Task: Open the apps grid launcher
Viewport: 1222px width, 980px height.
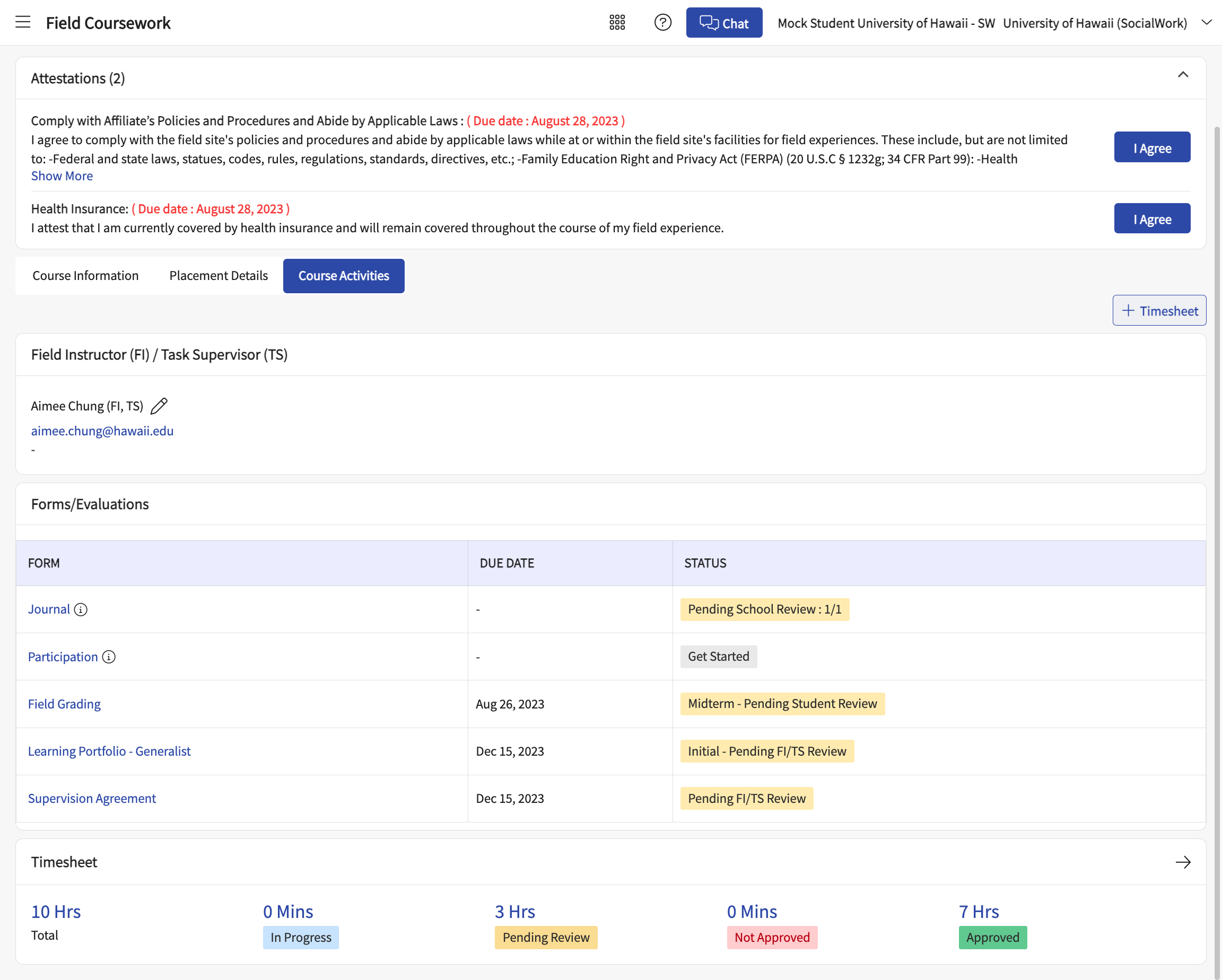Action: [x=617, y=23]
